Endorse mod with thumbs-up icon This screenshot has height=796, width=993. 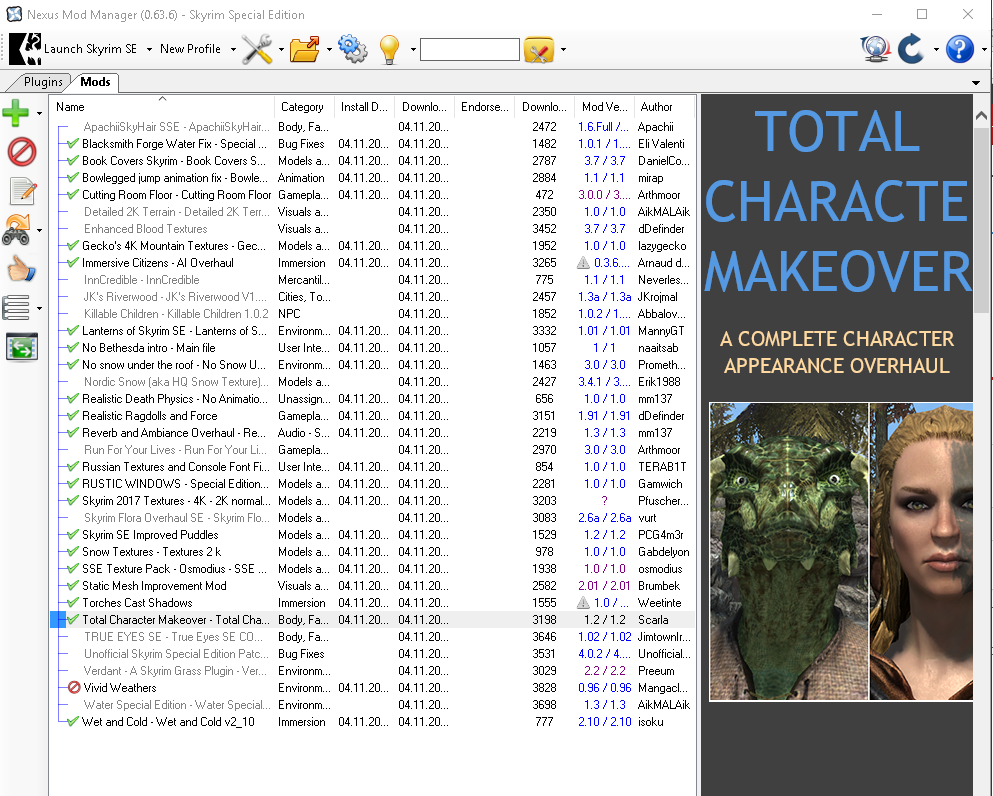point(22,270)
